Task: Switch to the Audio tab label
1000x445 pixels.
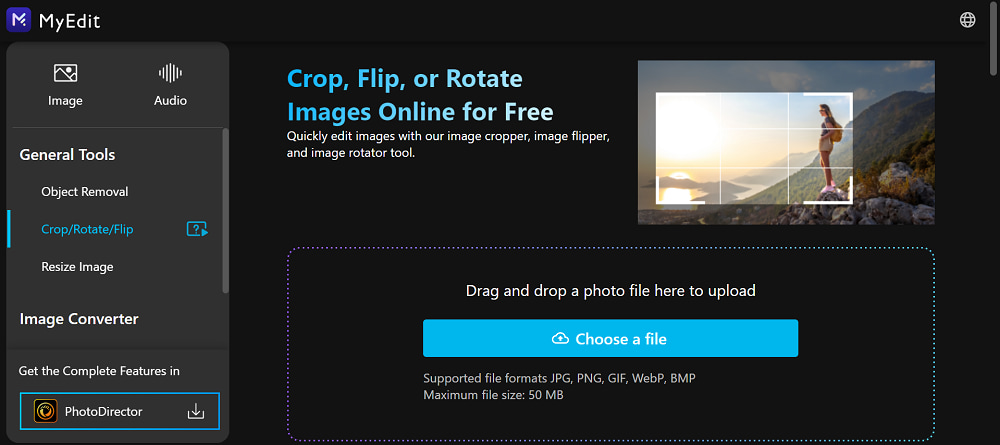Action: [170, 100]
